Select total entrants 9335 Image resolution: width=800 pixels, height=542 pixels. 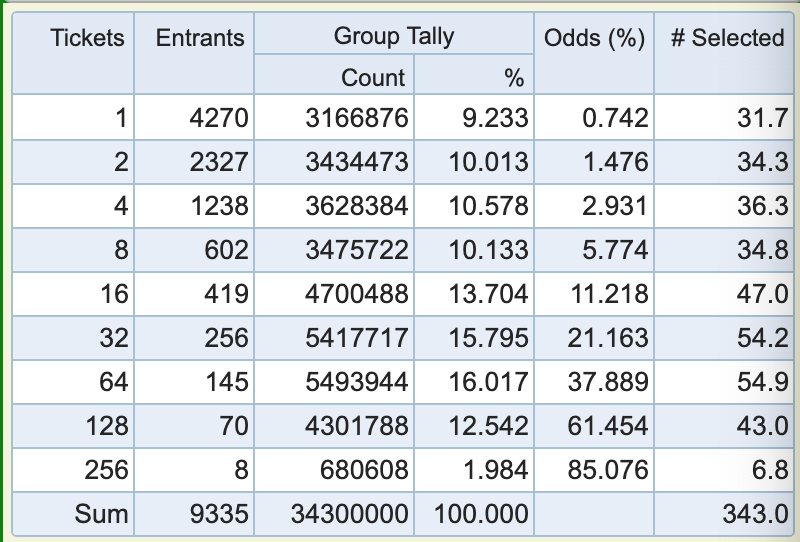click(219, 514)
